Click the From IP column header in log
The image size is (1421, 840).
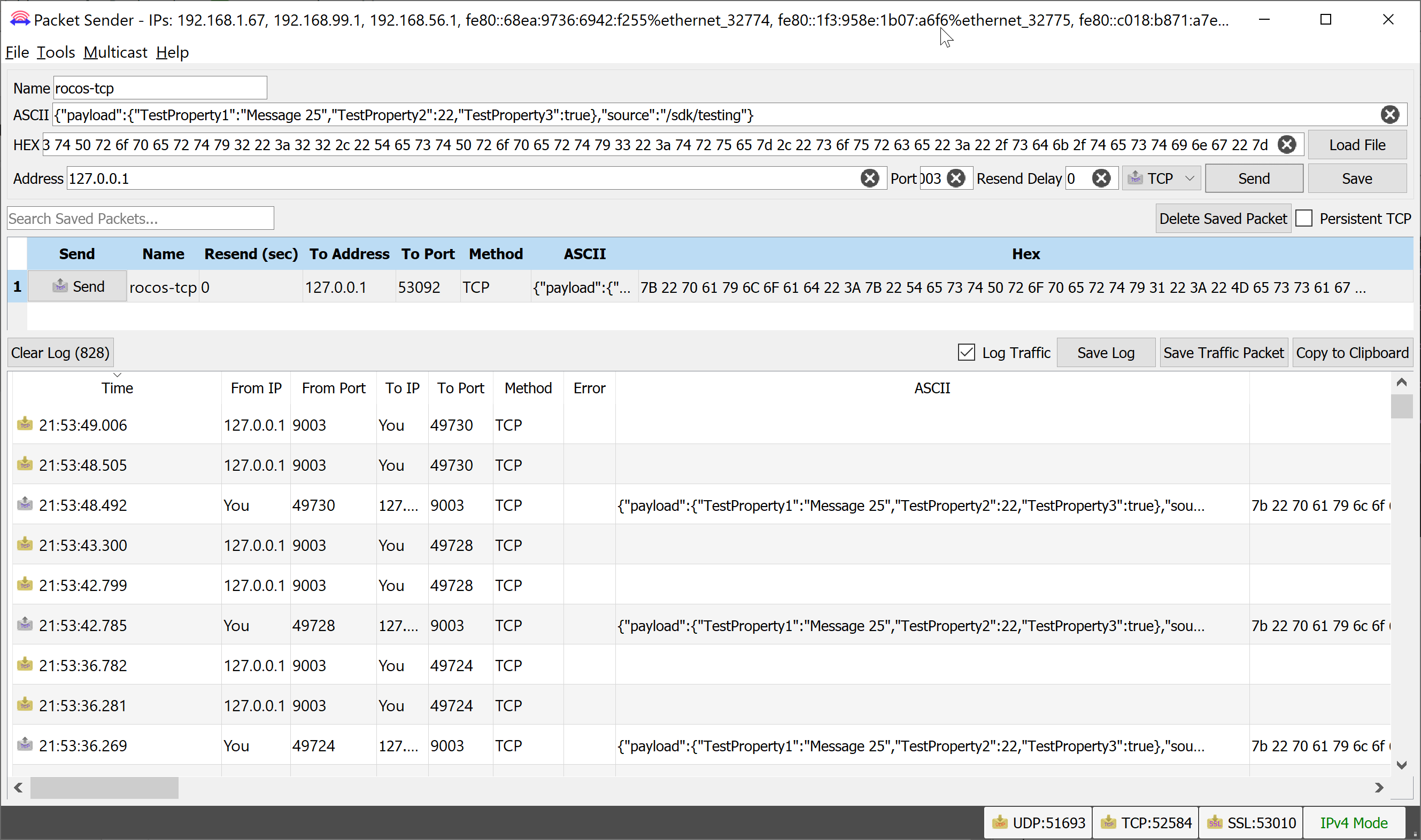pyautogui.click(x=256, y=388)
